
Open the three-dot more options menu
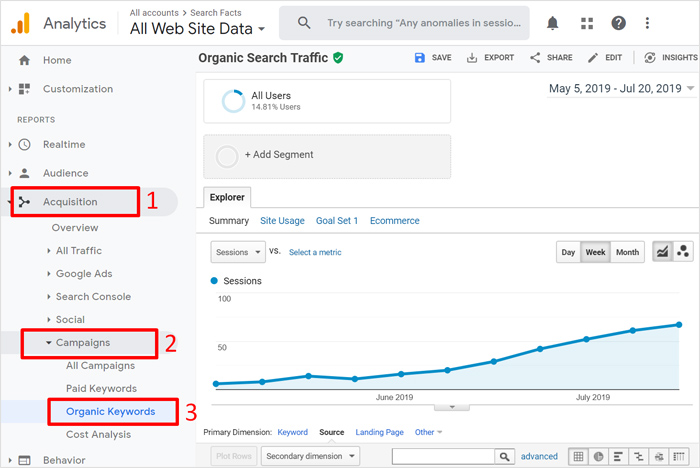pos(651,22)
